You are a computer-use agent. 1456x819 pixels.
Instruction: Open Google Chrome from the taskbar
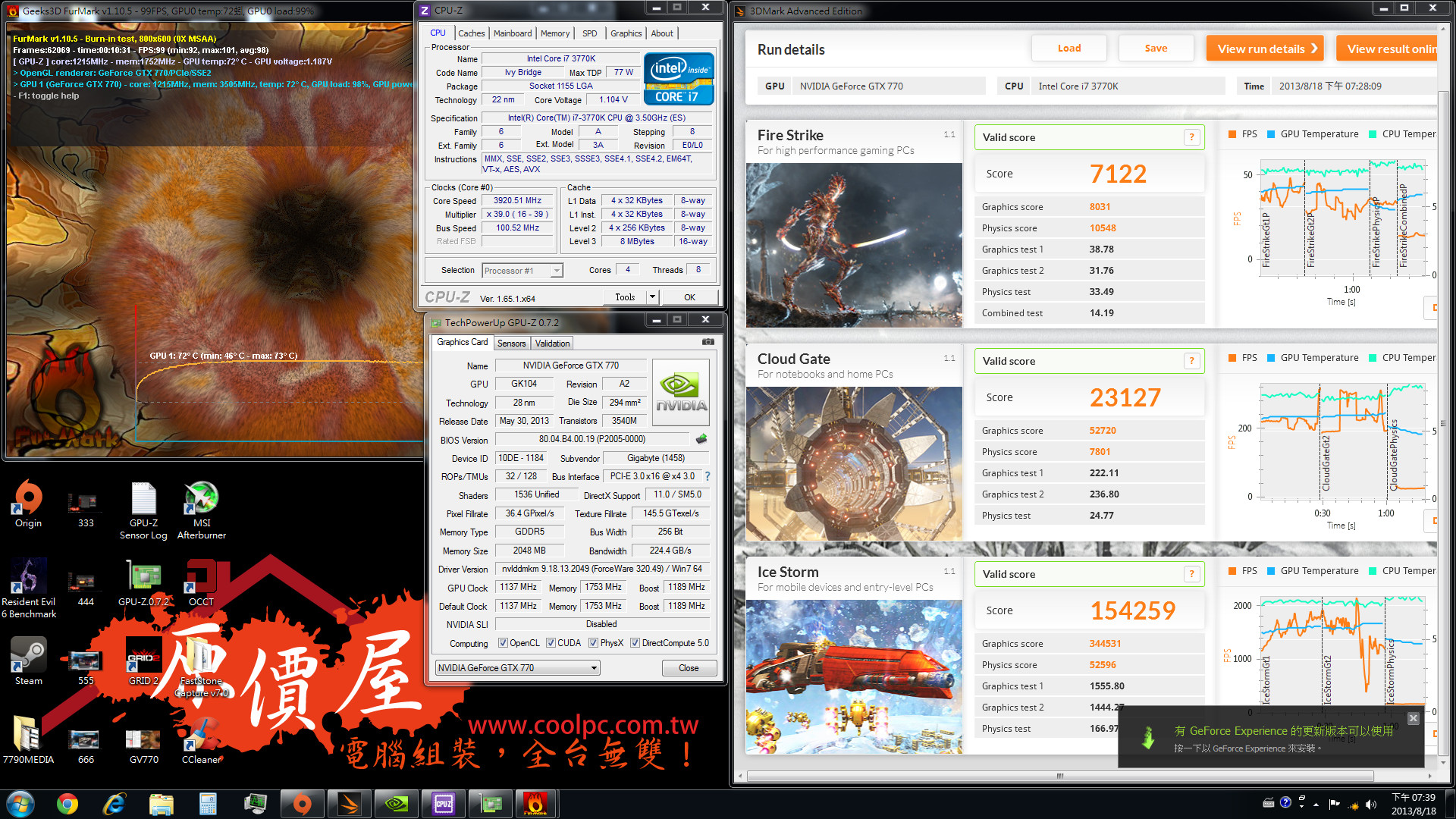tap(67, 804)
